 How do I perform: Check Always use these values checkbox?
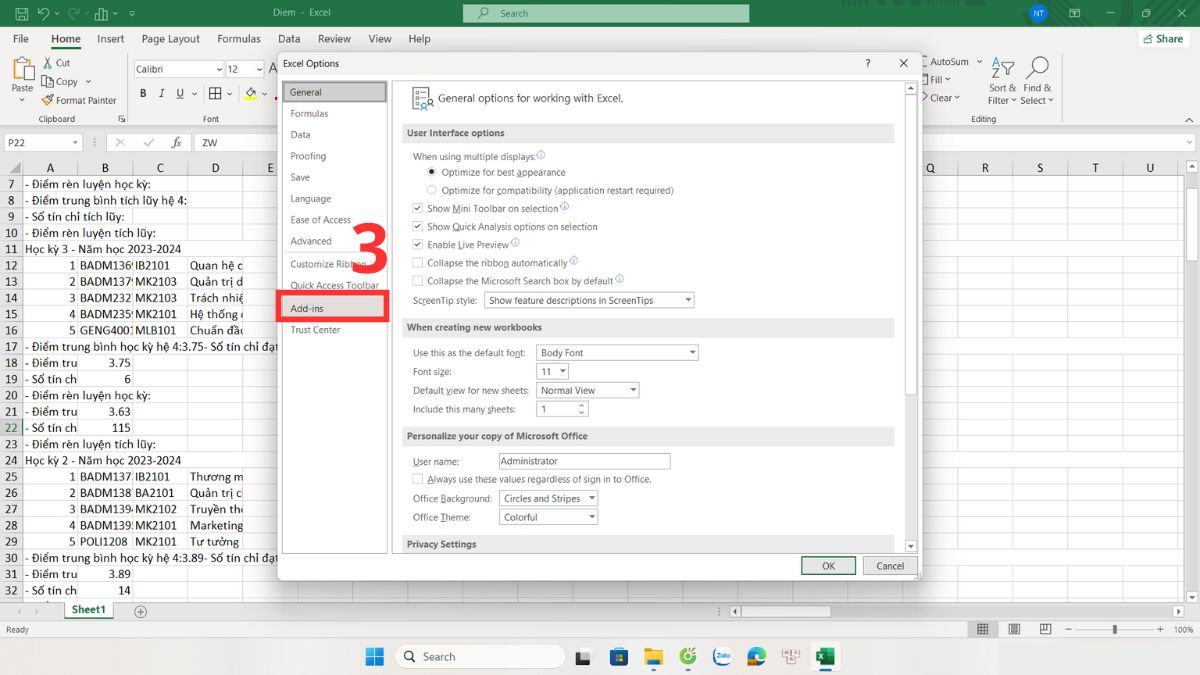pos(418,479)
